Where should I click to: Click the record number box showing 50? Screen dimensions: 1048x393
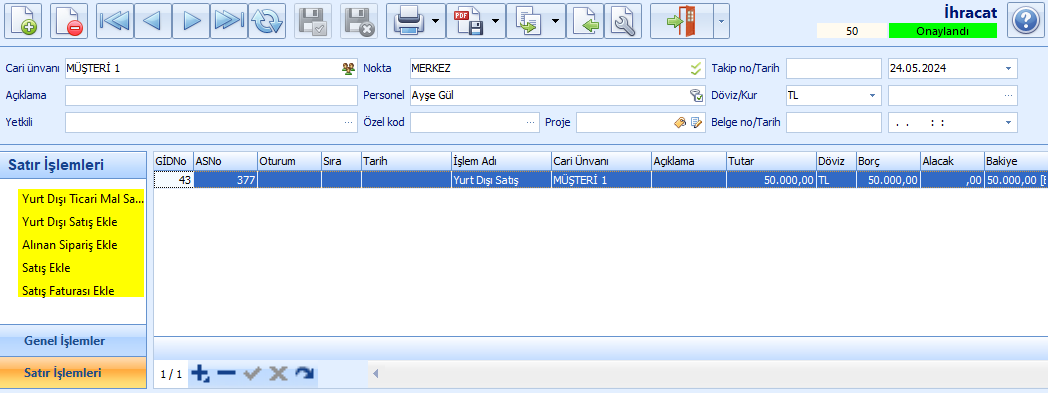click(x=852, y=31)
